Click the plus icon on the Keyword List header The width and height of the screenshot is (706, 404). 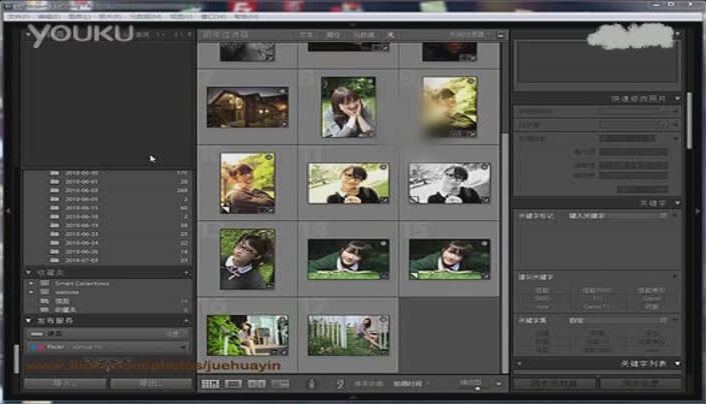(x=519, y=363)
